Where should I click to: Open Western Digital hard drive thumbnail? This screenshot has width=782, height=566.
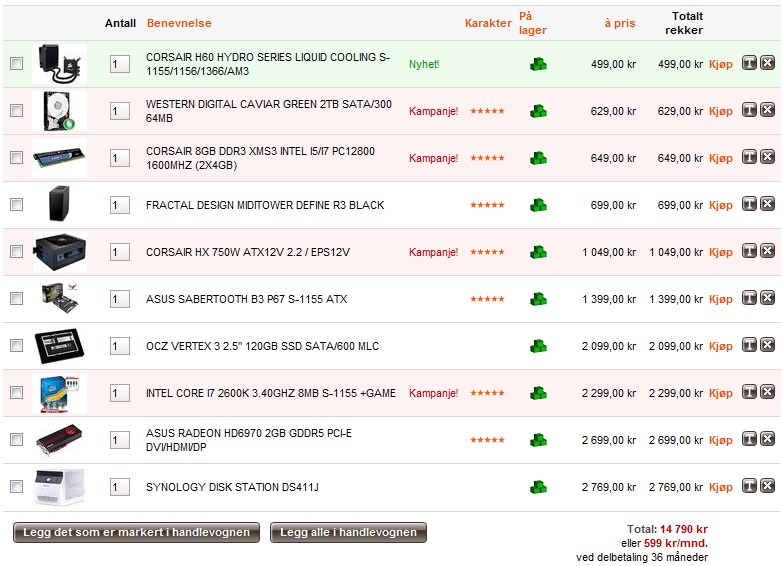(x=59, y=111)
